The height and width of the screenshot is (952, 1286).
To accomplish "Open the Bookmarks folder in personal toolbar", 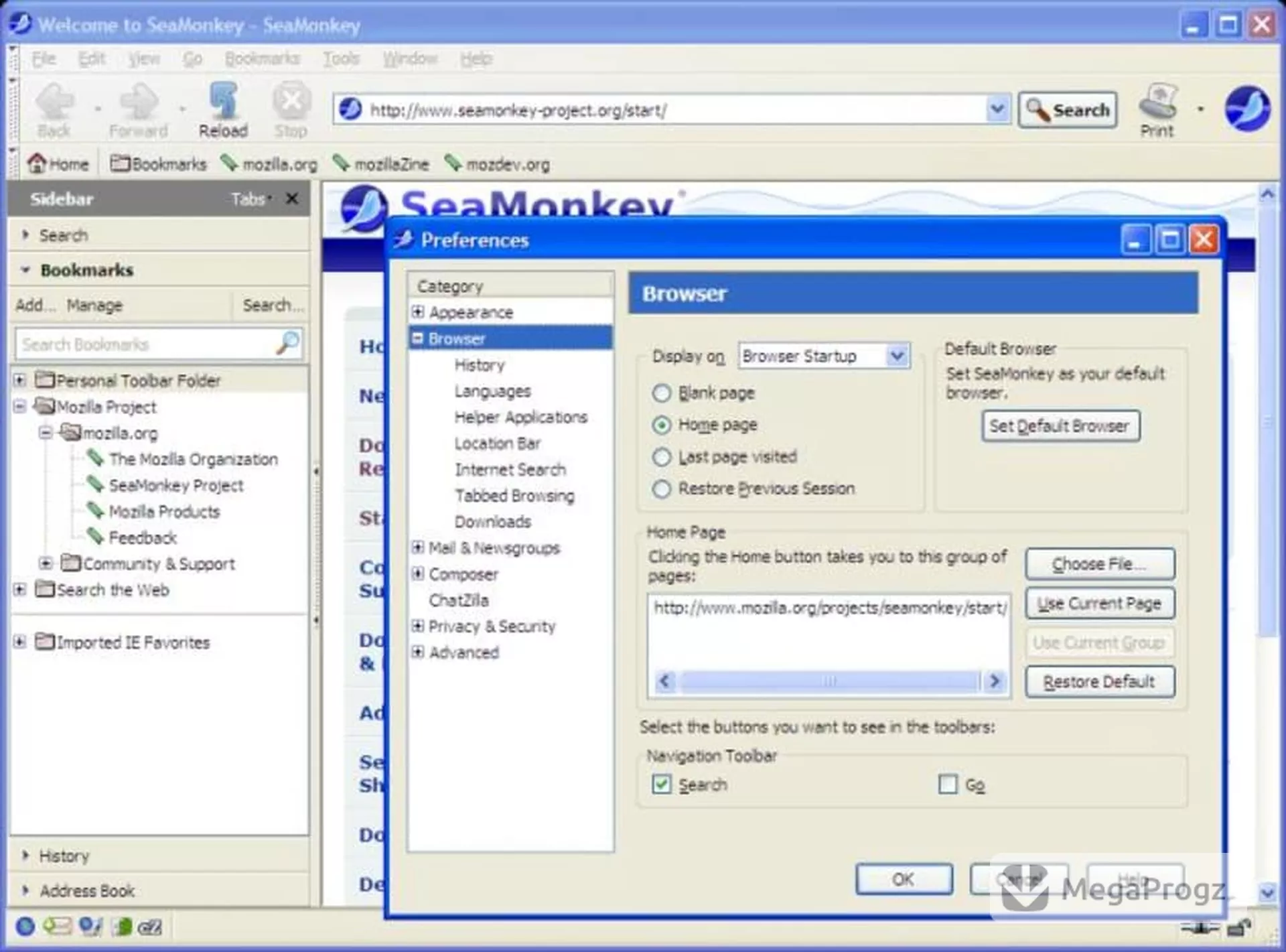I will pos(158,164).
